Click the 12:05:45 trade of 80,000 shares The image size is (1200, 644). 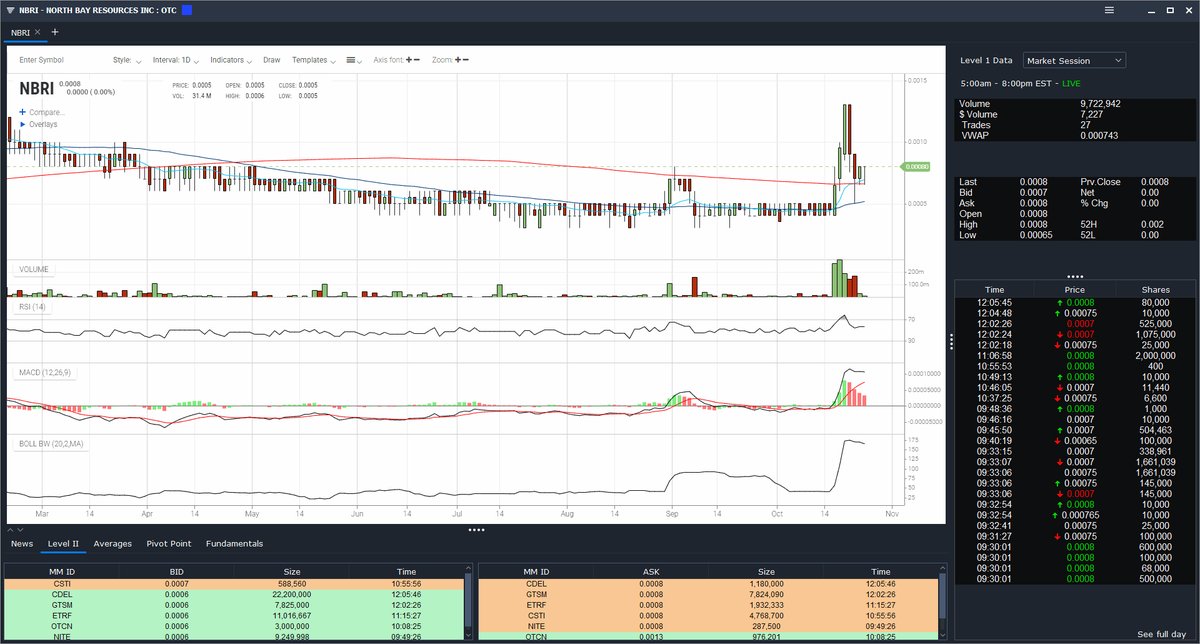click(x=1075, y=301)
